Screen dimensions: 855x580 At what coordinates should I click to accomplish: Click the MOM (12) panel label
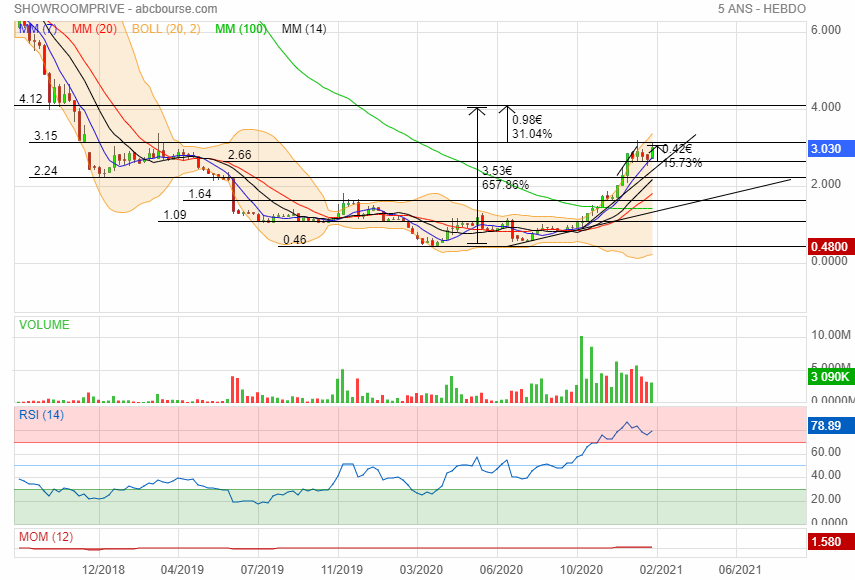tap(46, 537)
